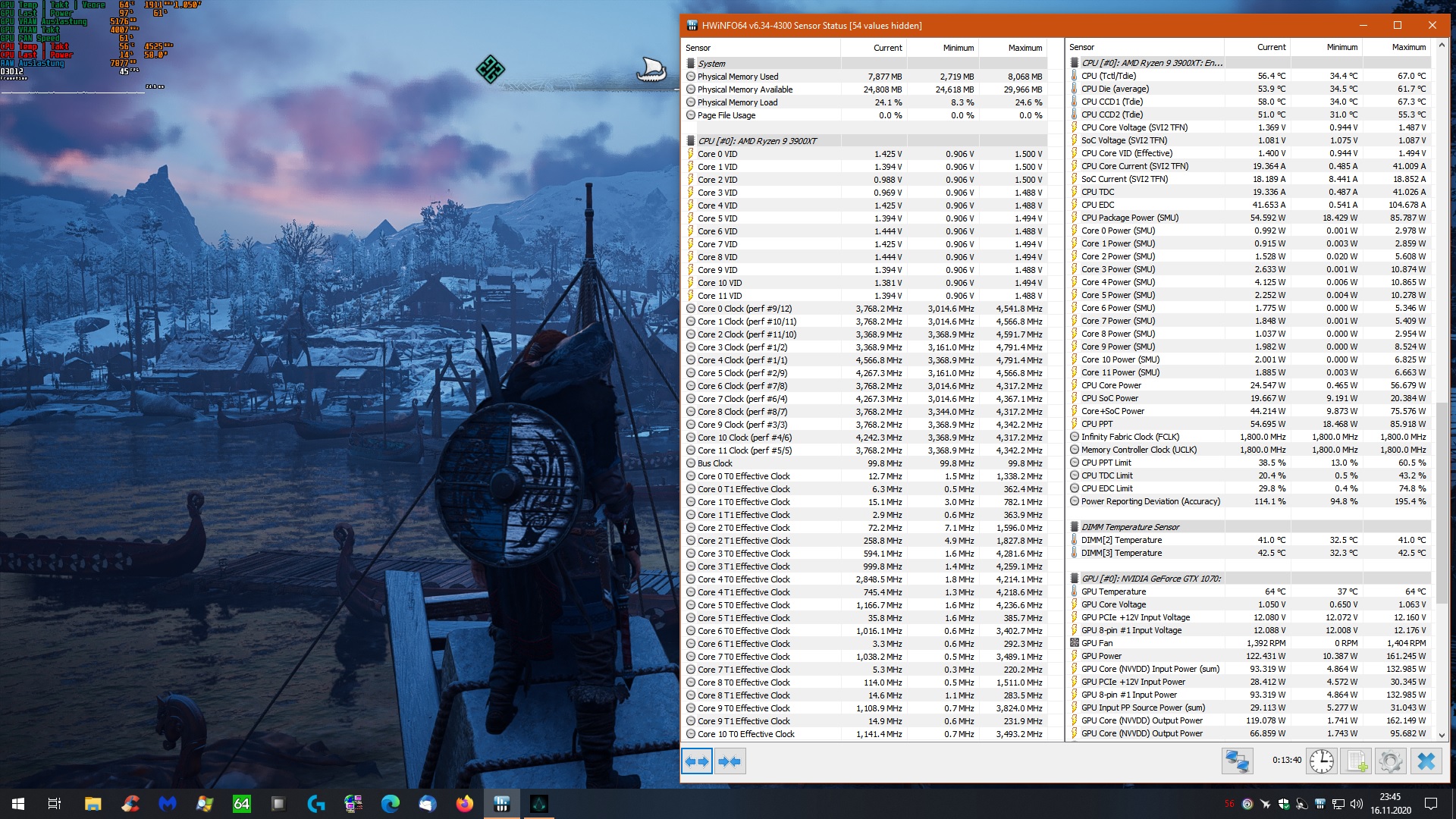Viewport: 1456px width, 819px height.
Task: Collapse the GPU [#0] NVIDIA GeForce GTX 1070 group
Action: [1150, 579]
